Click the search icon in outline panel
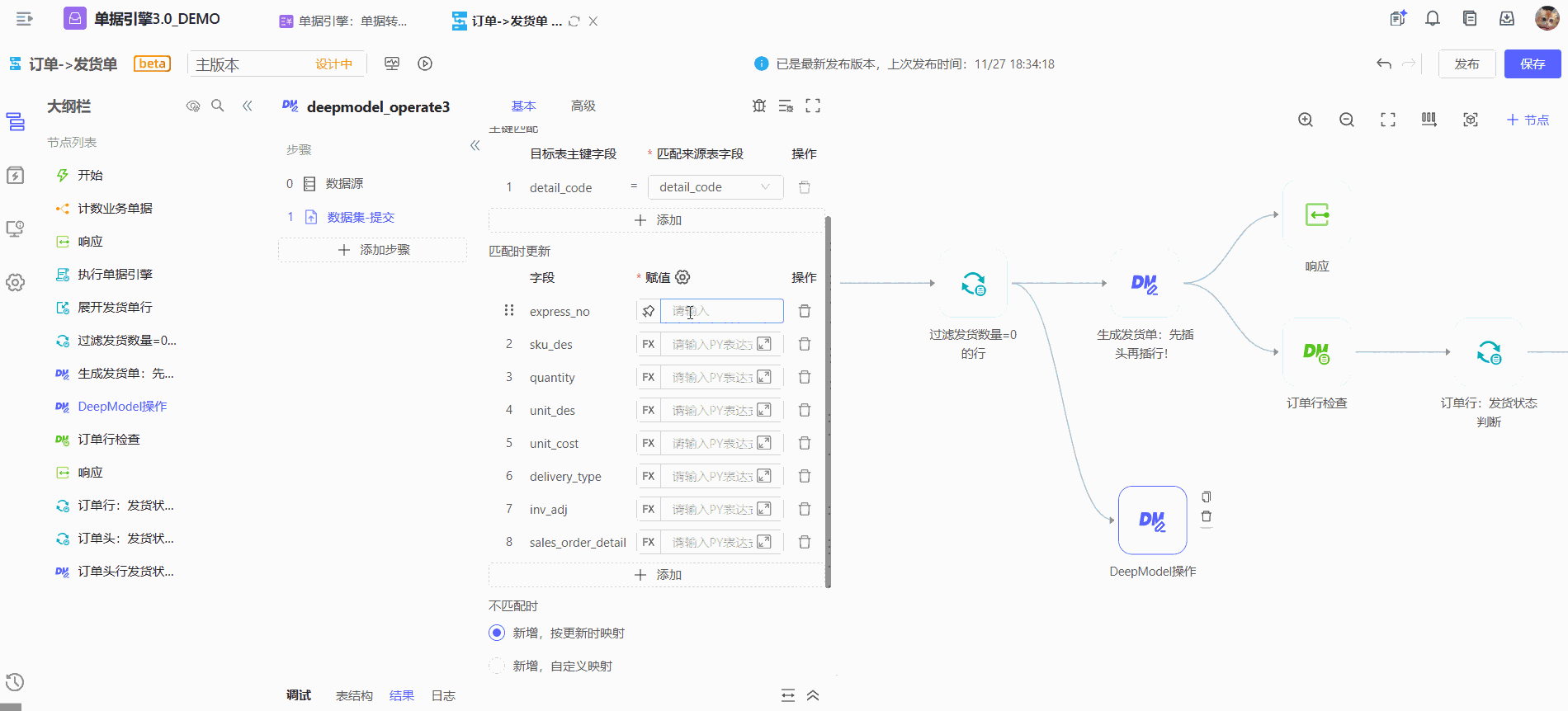Screen dimensions: 1568x711 click(218, 106)
